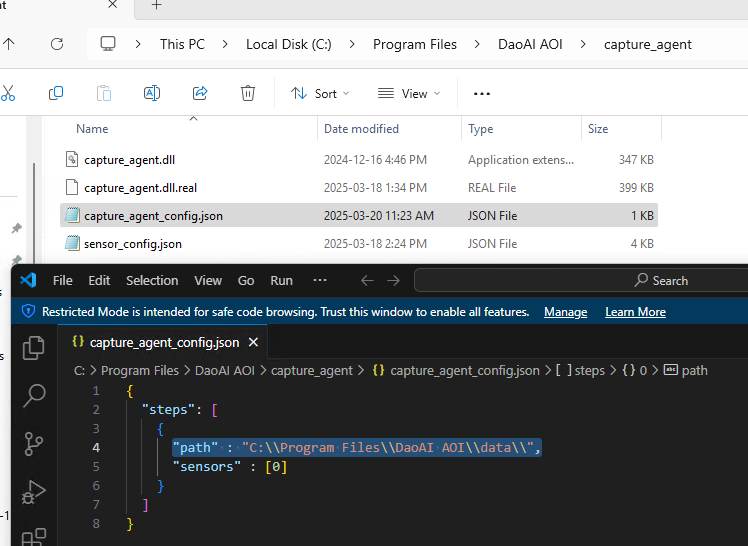Image resolution: width=748 pixels, height=546 pixels.
Task: Open a new File Explorer tab with plus
Action: coord(156,5)
